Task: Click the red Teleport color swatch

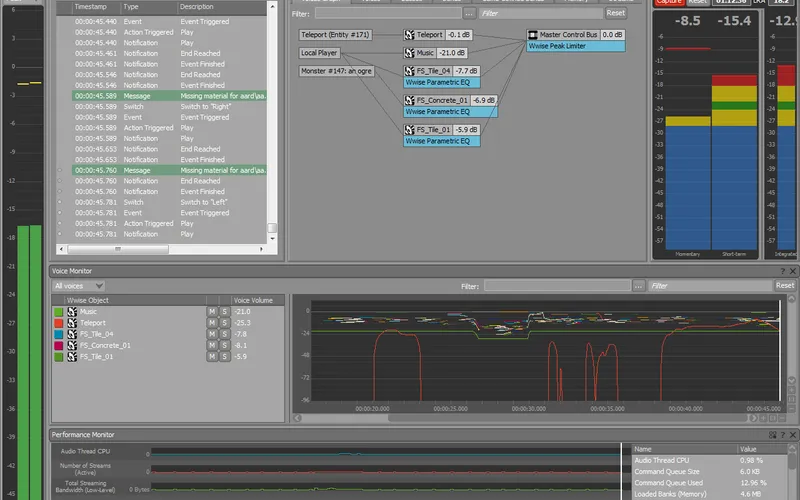Action: 58,323
